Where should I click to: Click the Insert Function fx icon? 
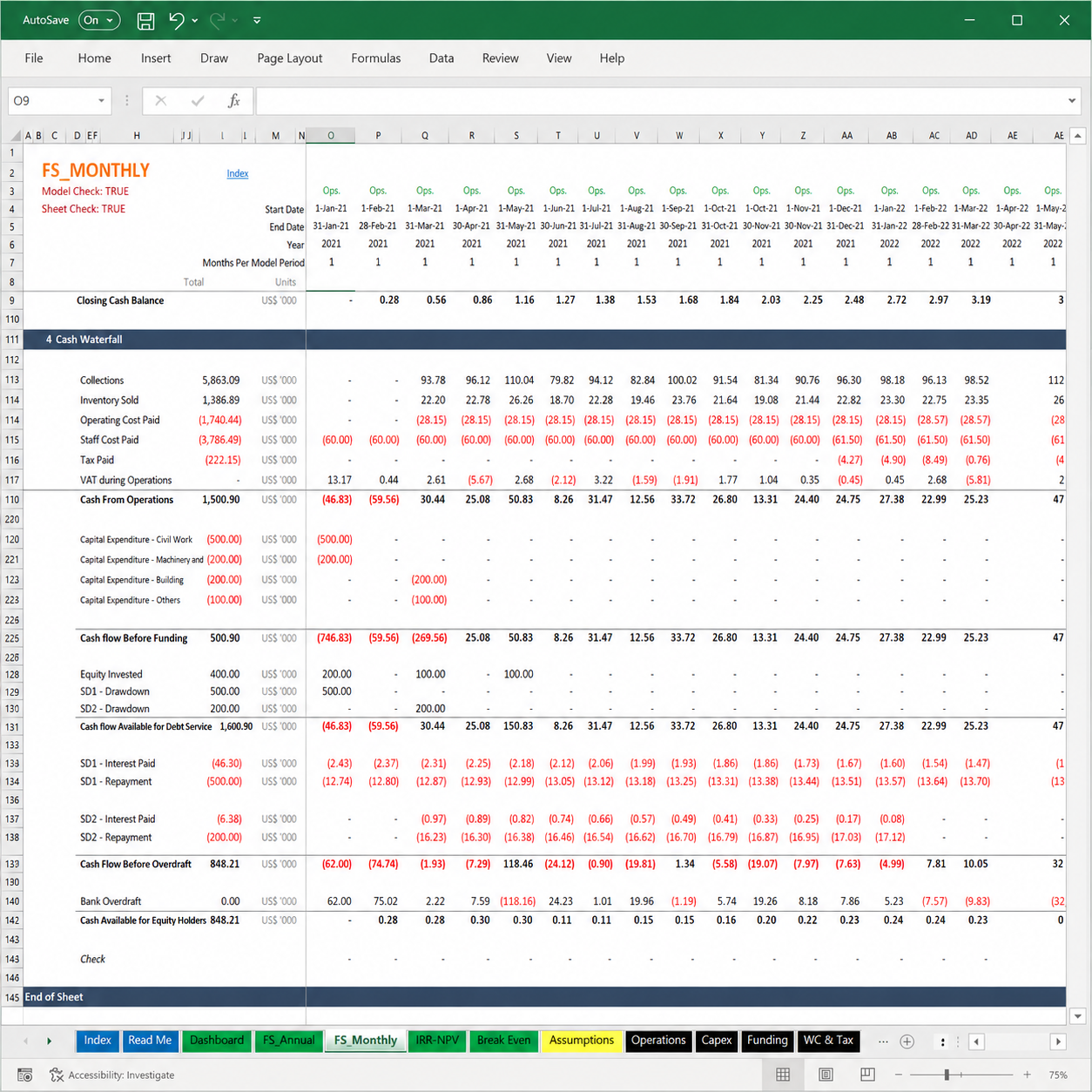[233, 101]
